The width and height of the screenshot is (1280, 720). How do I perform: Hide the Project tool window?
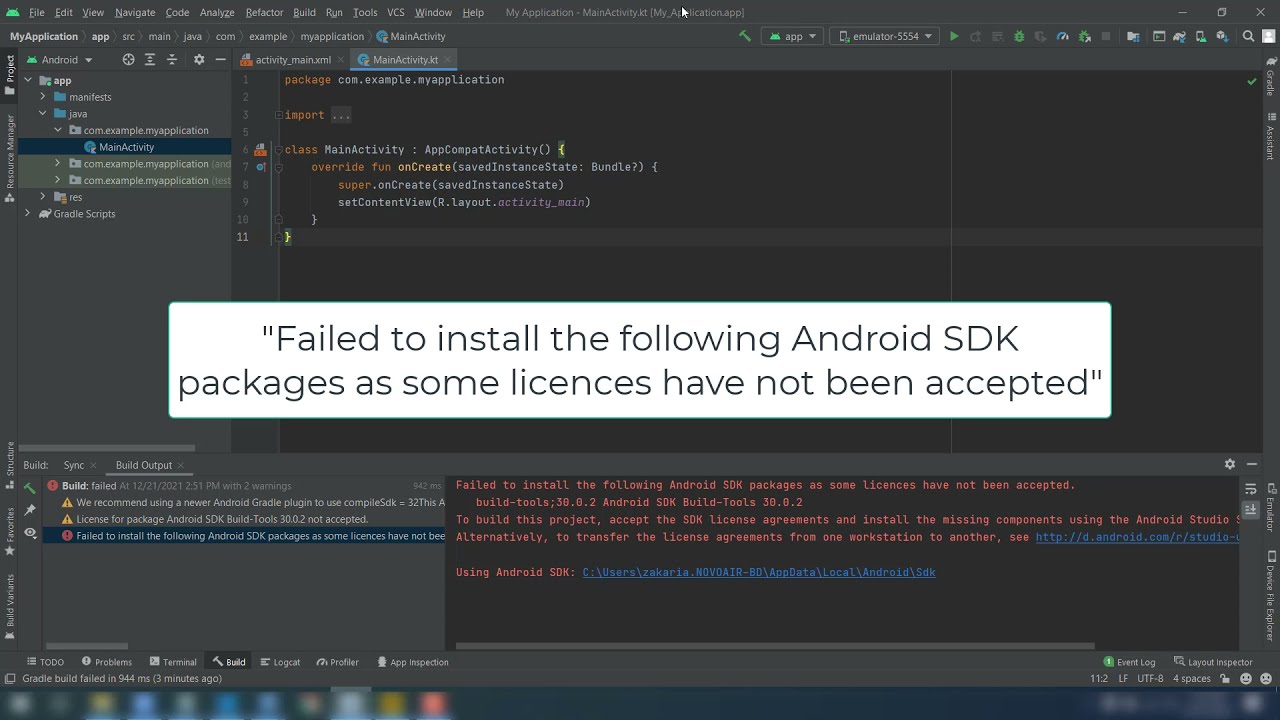coord(220,60)
